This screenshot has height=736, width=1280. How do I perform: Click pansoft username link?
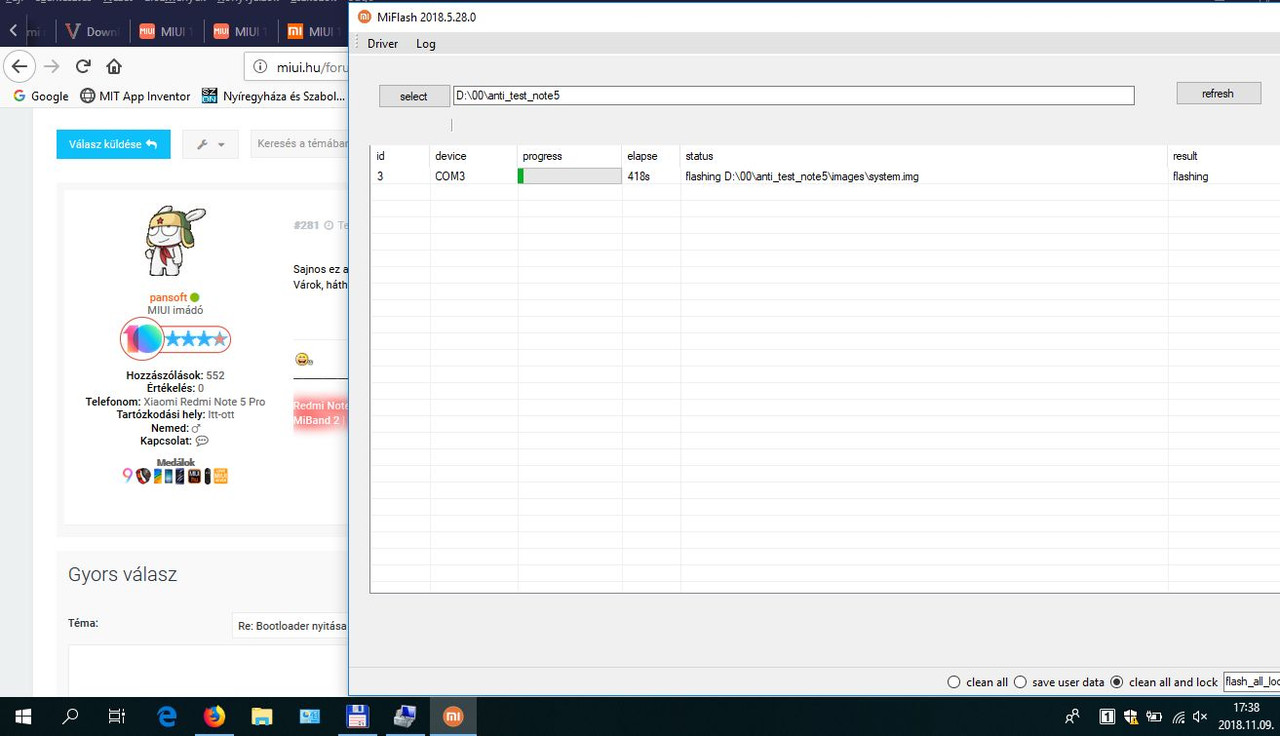pos(168,297)
